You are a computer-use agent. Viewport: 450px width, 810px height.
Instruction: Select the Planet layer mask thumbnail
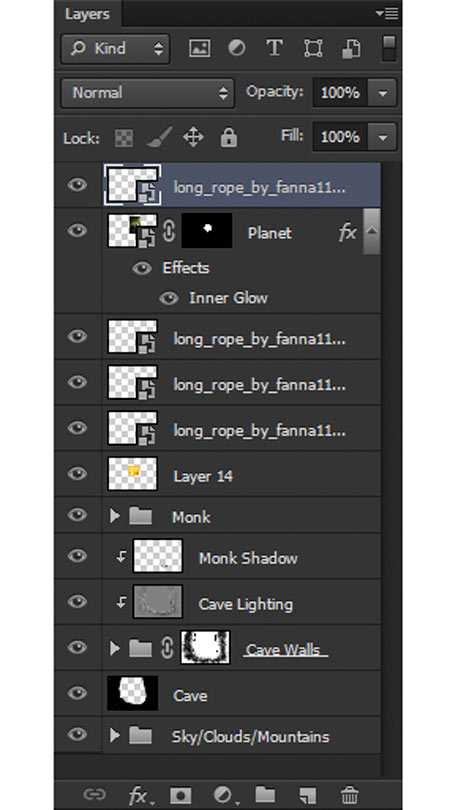207,230
